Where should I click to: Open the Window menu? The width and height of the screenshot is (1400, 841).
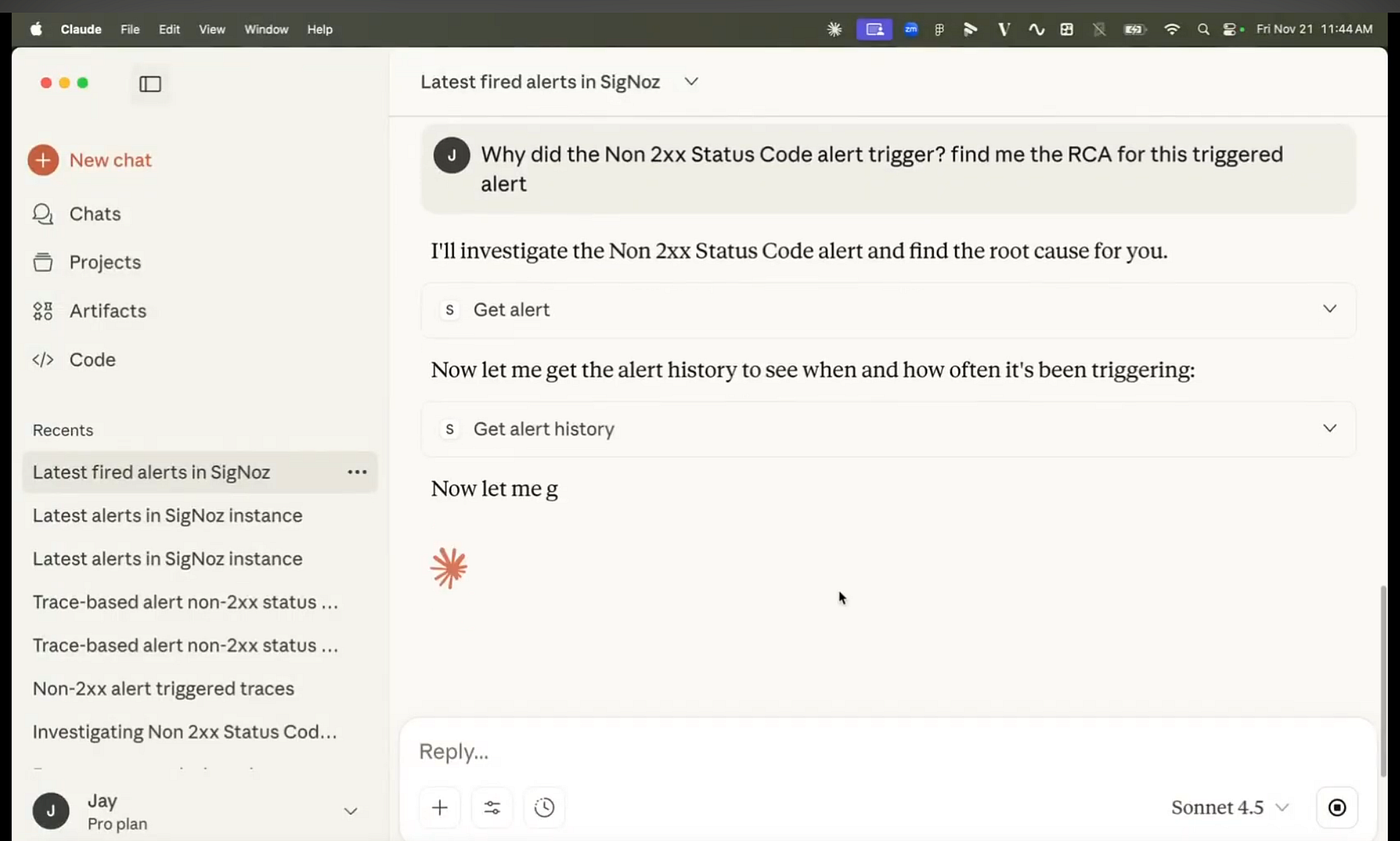267,30
